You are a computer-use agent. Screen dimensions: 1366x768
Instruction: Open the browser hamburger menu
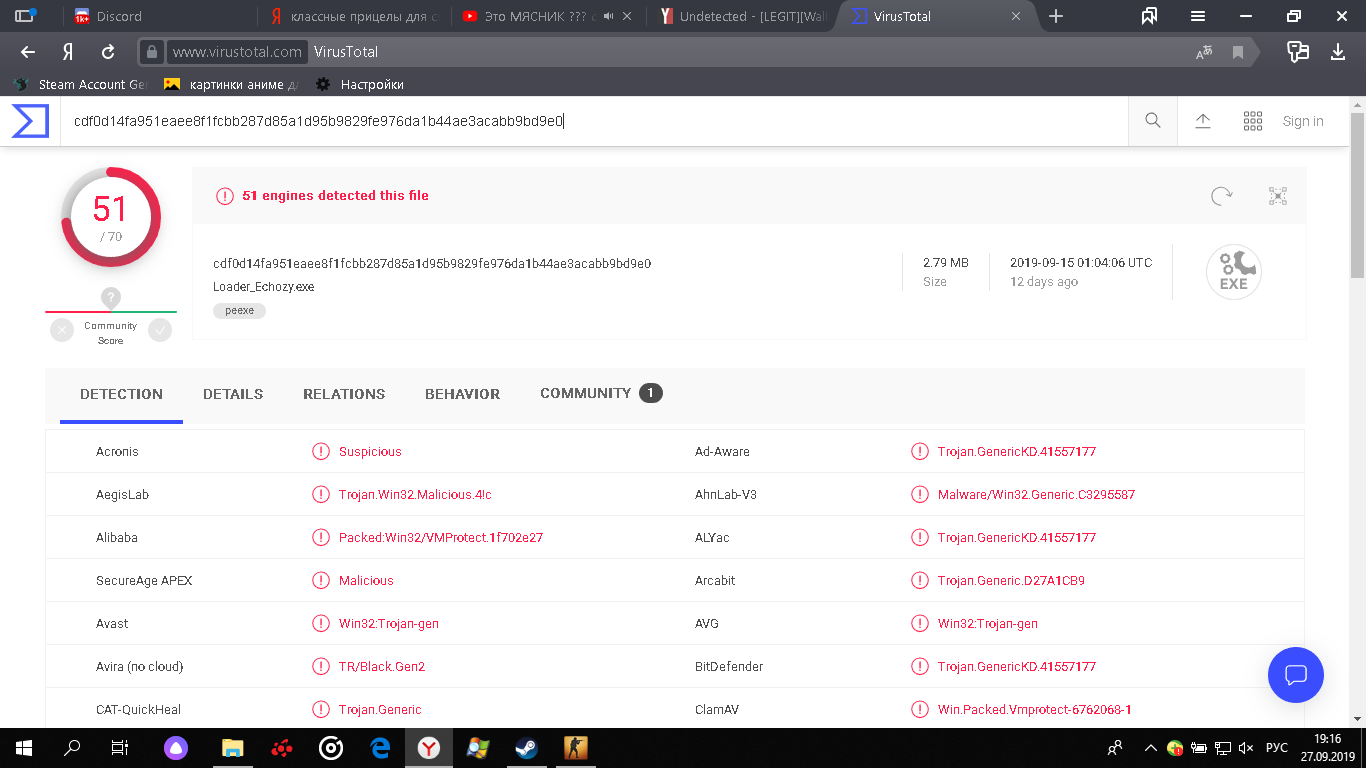1198,16
